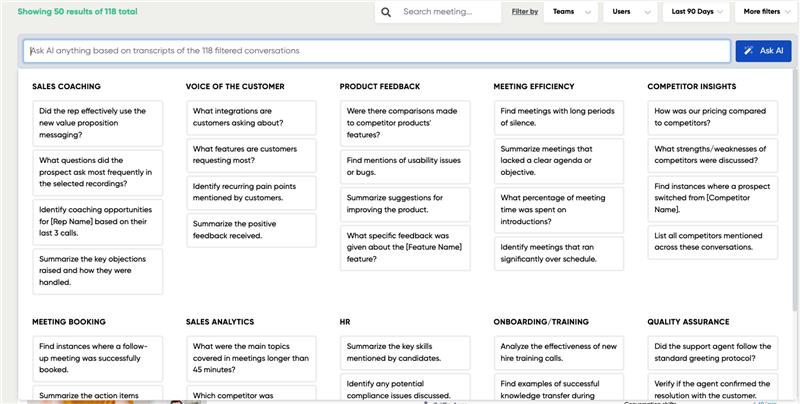Click "Identify meetings that ran significantly over schedule"
Image resolution: width=800 pixels, height=404 pixels.
559,252
